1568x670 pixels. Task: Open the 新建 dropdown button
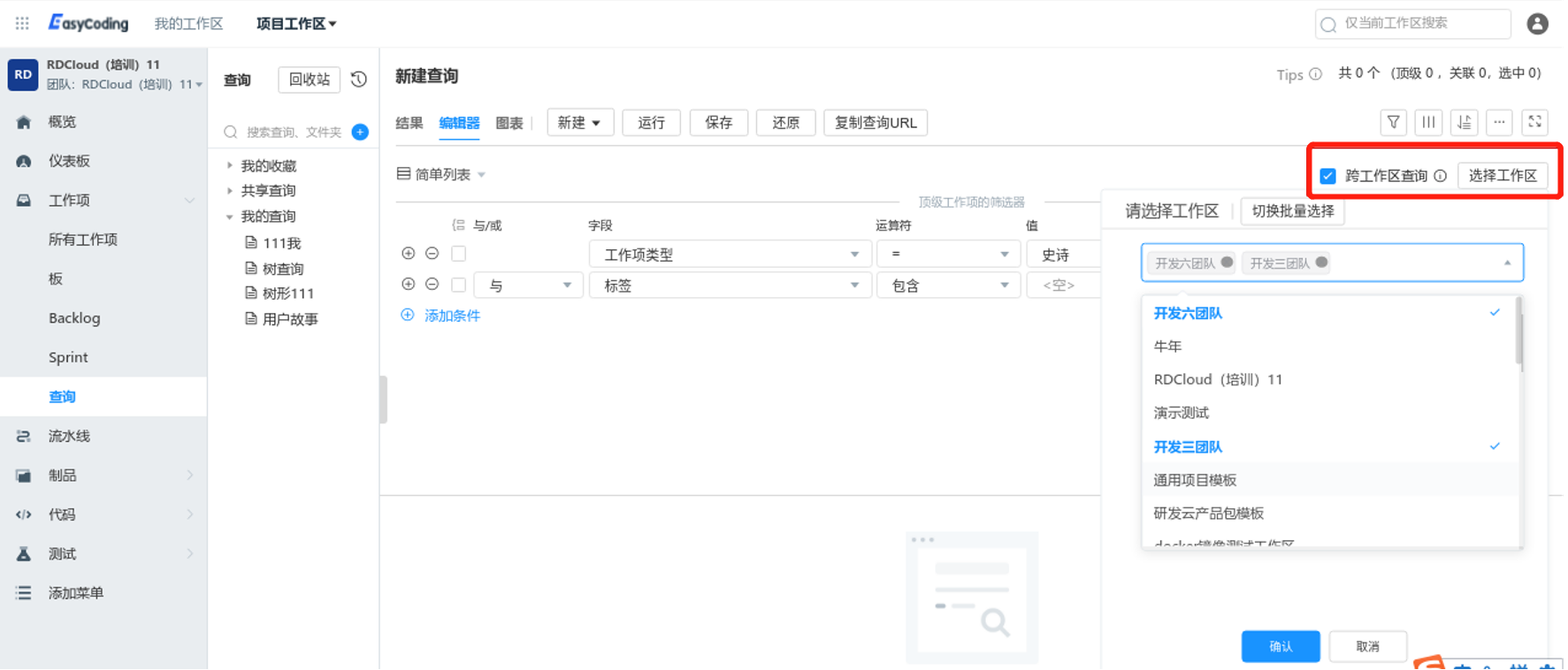(x=579, y=123)
